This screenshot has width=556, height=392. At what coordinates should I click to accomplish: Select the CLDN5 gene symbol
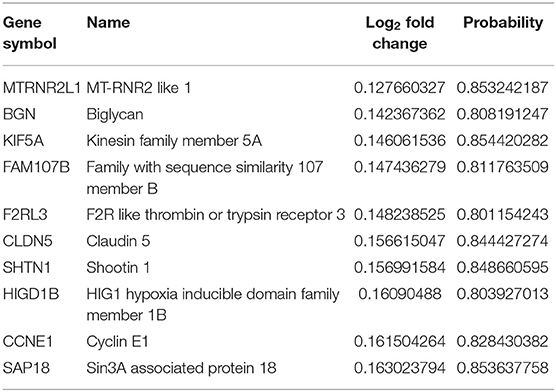click(x=27, y=241)
